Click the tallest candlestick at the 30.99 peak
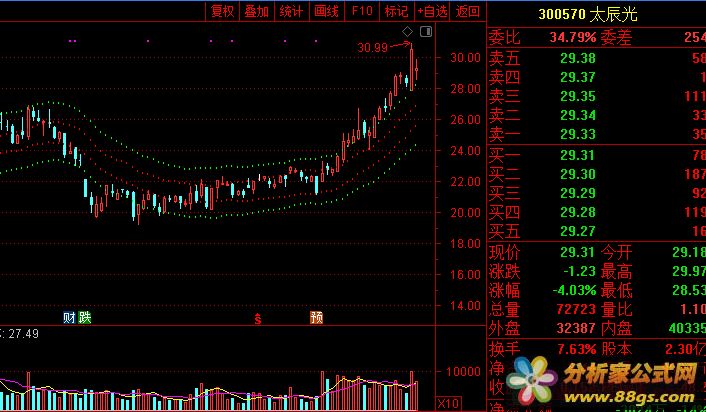The height and width of the screenshot is (412, 706). pos(412,68)
